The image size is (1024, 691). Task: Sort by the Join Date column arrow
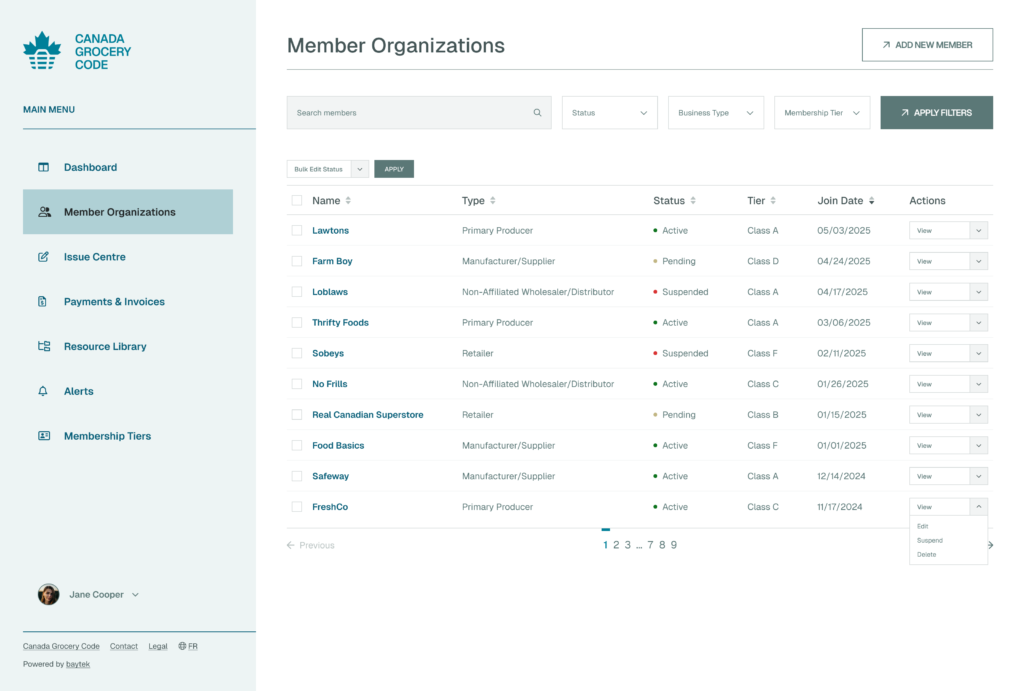871,201
